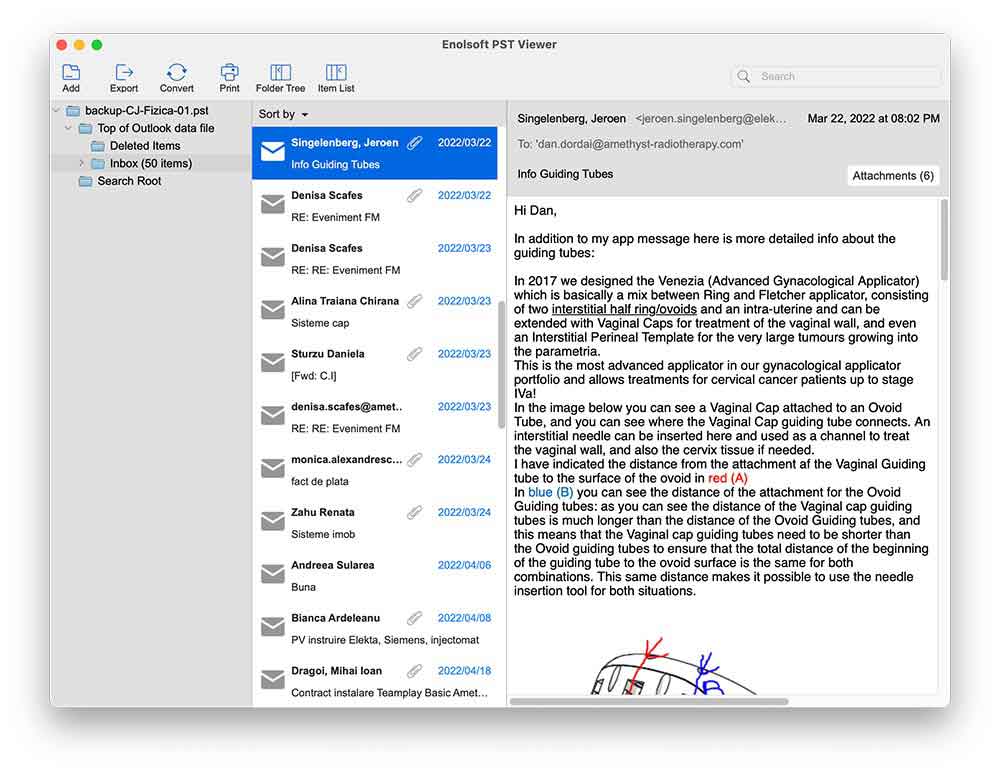Toggle the Folder Tree panel
1000x773 pixels.
(281, 73)
